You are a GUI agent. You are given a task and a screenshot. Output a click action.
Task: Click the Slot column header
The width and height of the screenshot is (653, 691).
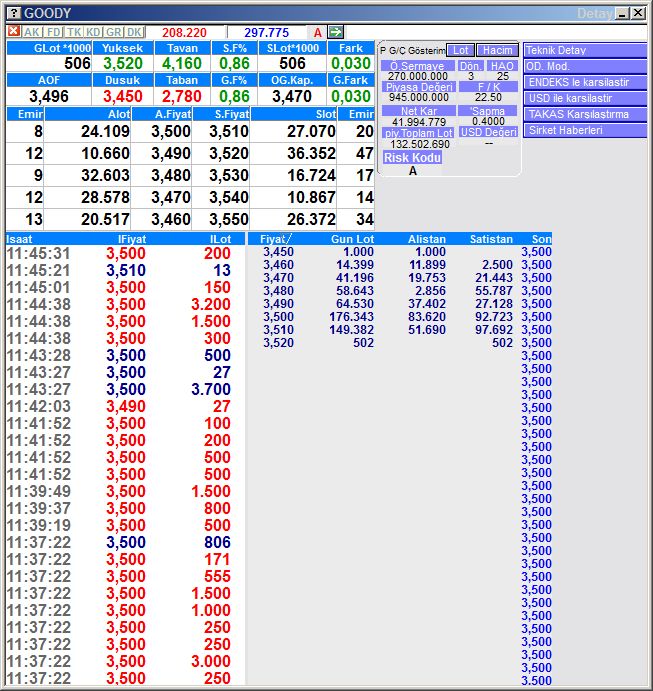(293, 114)
